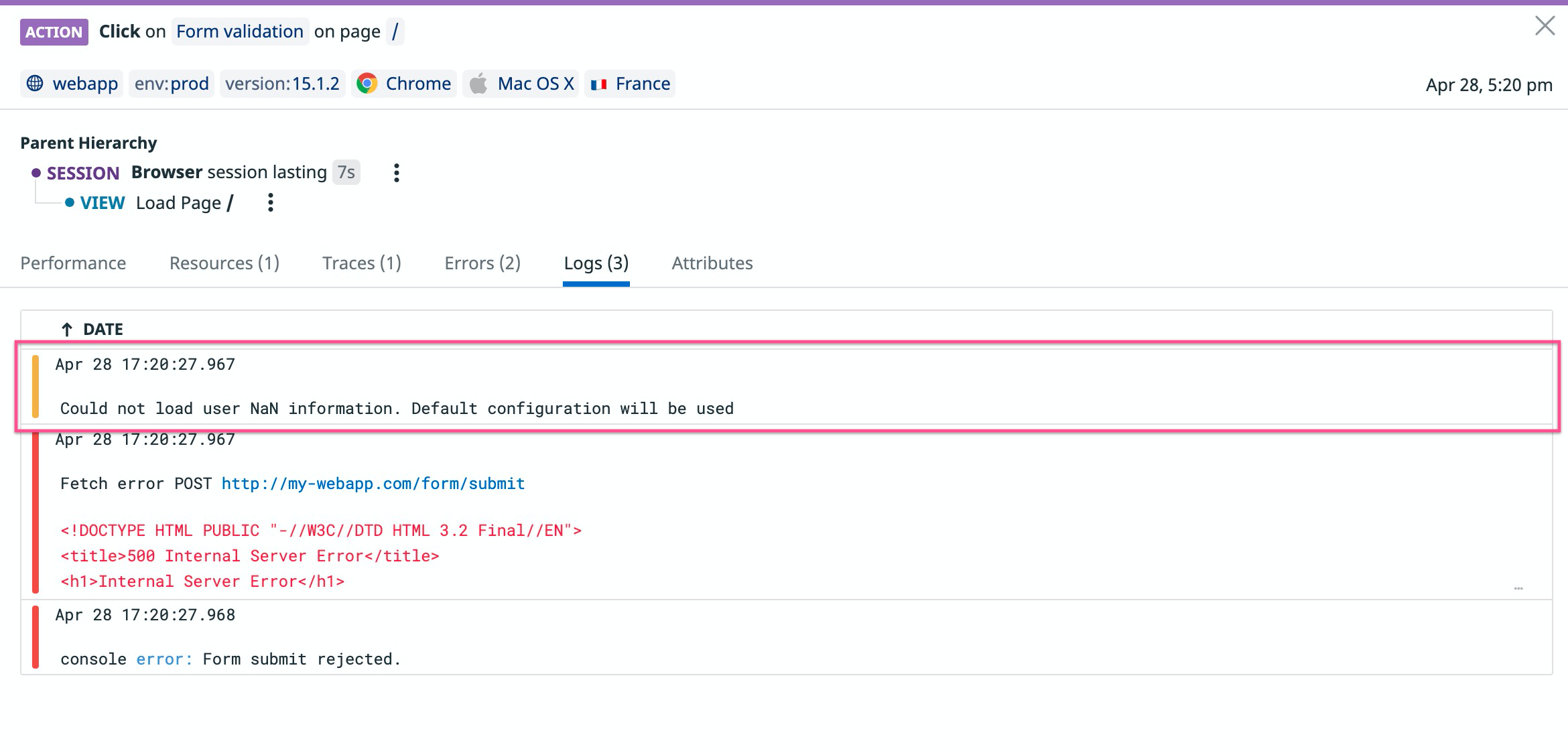Viewport: 1568px width, 753px height.
Task: Open the three-dot menu beside VIEW row
Action: 271,202
